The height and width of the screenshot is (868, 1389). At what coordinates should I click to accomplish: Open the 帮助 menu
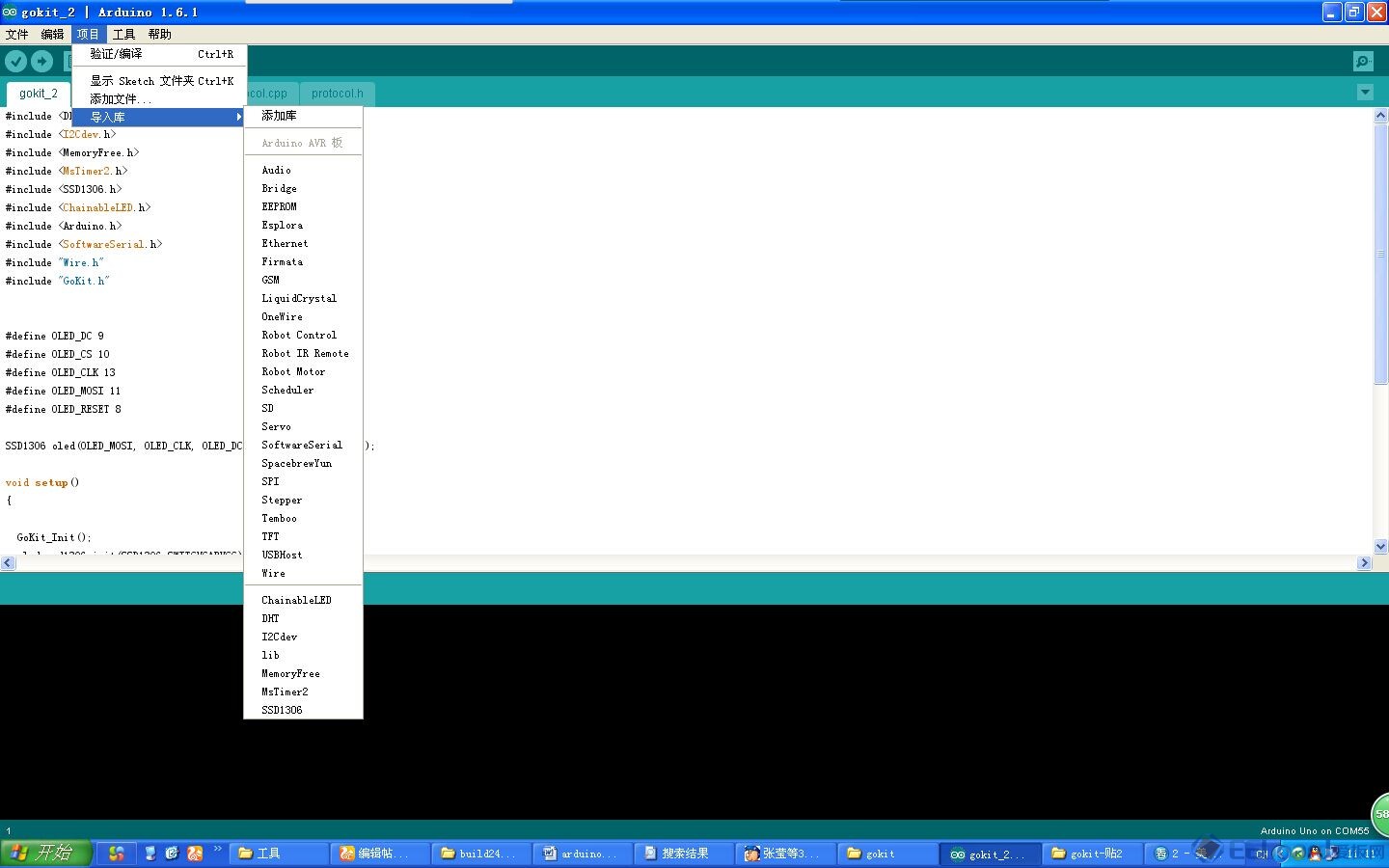pos(159,34)
